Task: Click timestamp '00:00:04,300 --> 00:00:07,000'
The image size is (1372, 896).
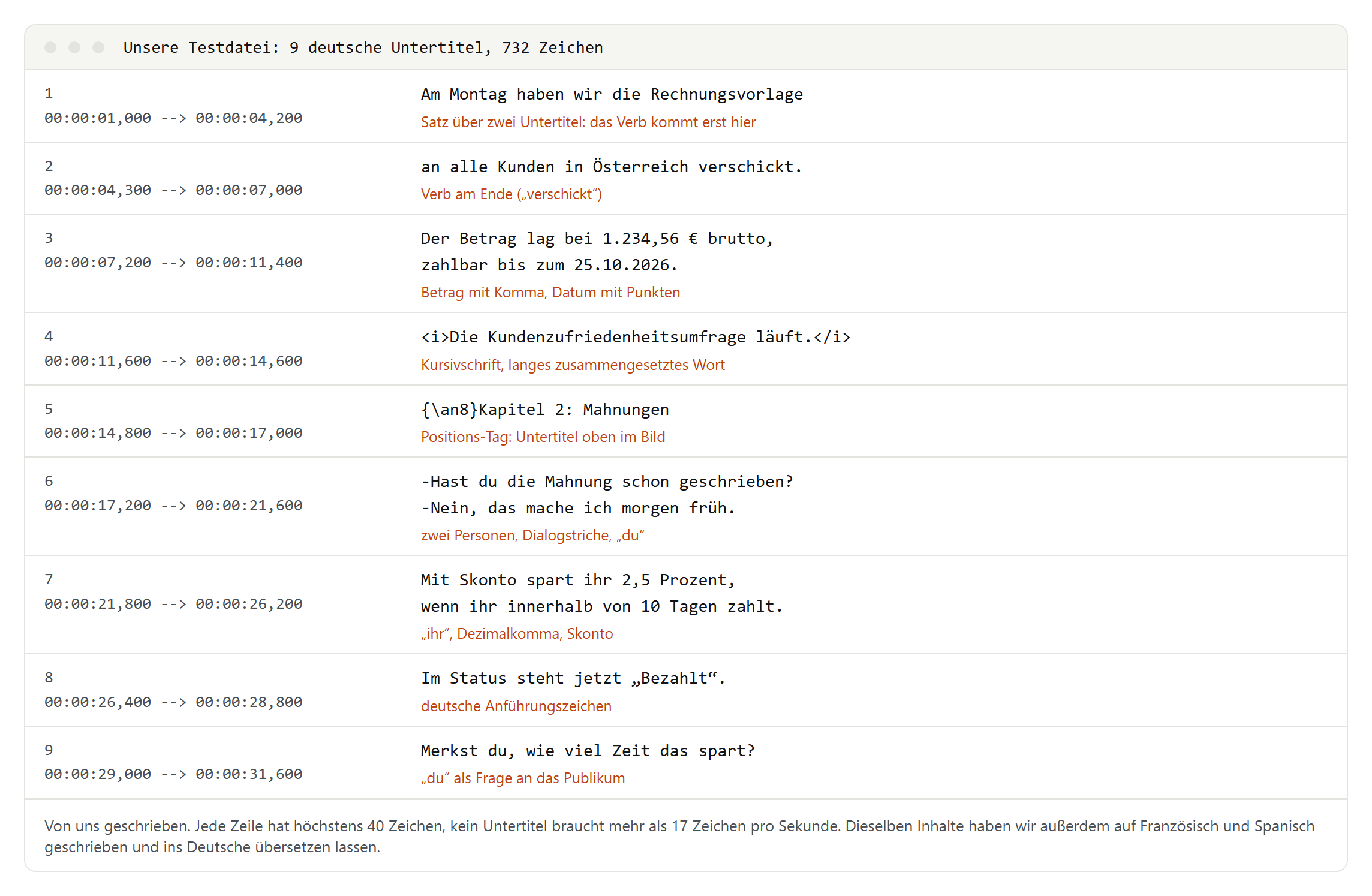Action: point(173,190)
